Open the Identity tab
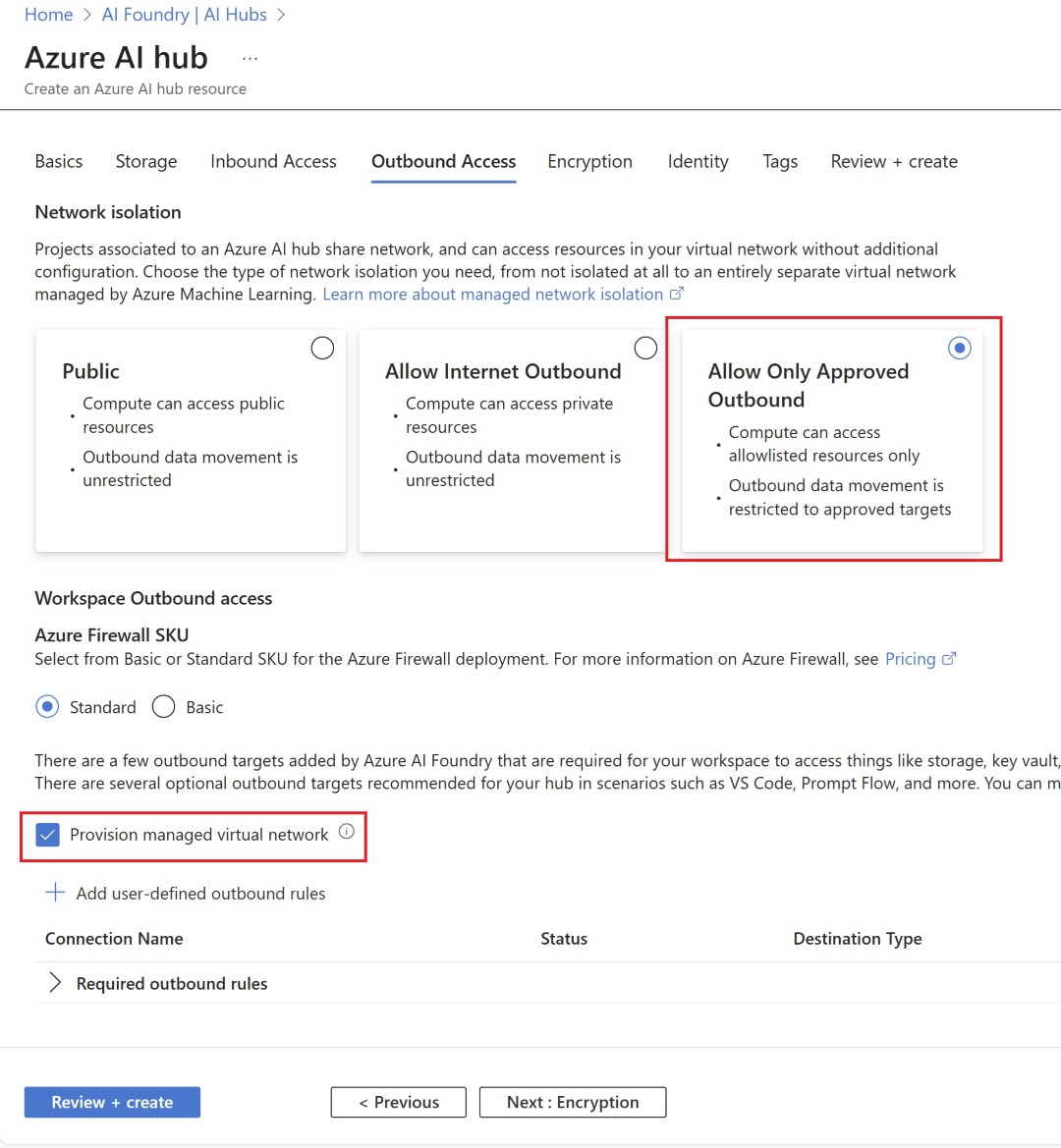Viewport: 1061px width, 1148px height. pyautogui.click(x=698, y=161)
